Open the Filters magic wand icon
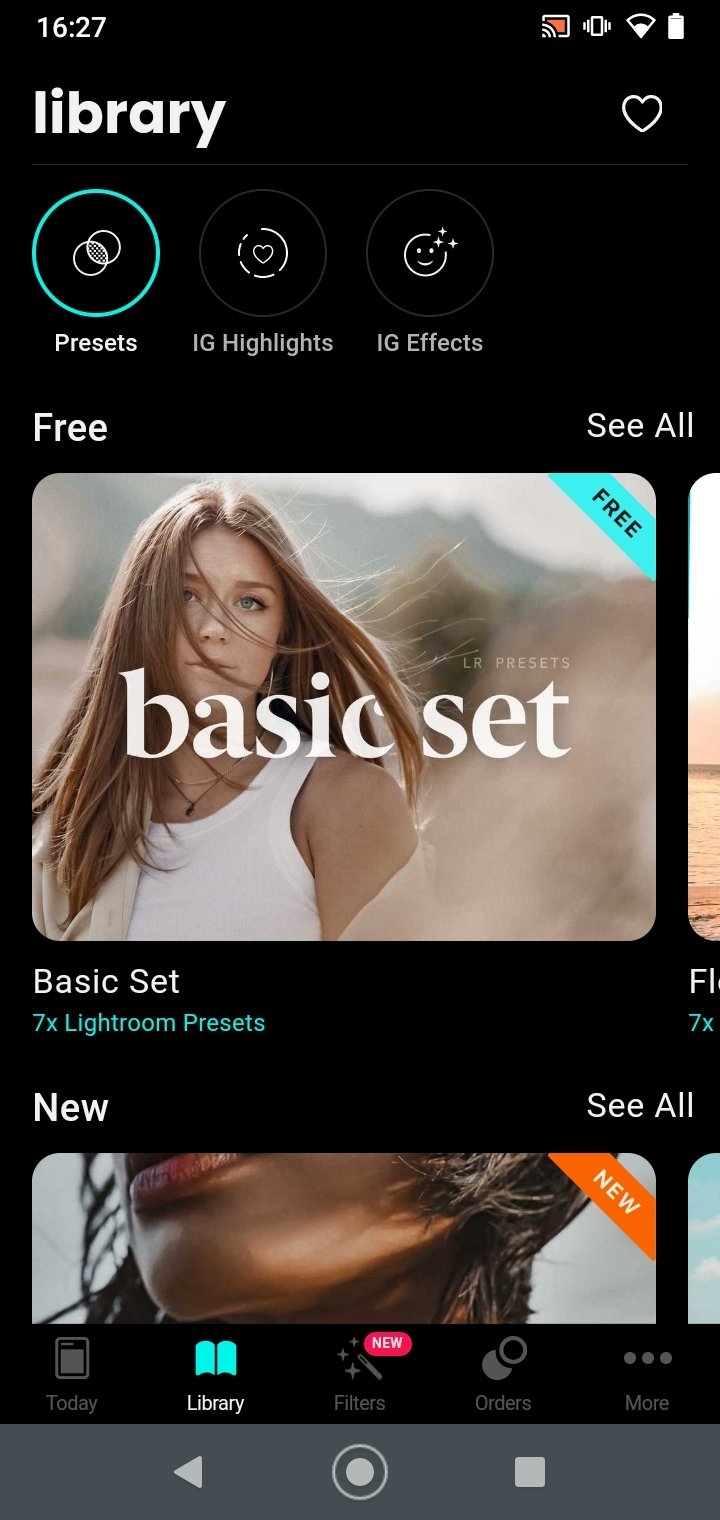The width and height of the screenshot is (720, 1520). pos(359,1360)
